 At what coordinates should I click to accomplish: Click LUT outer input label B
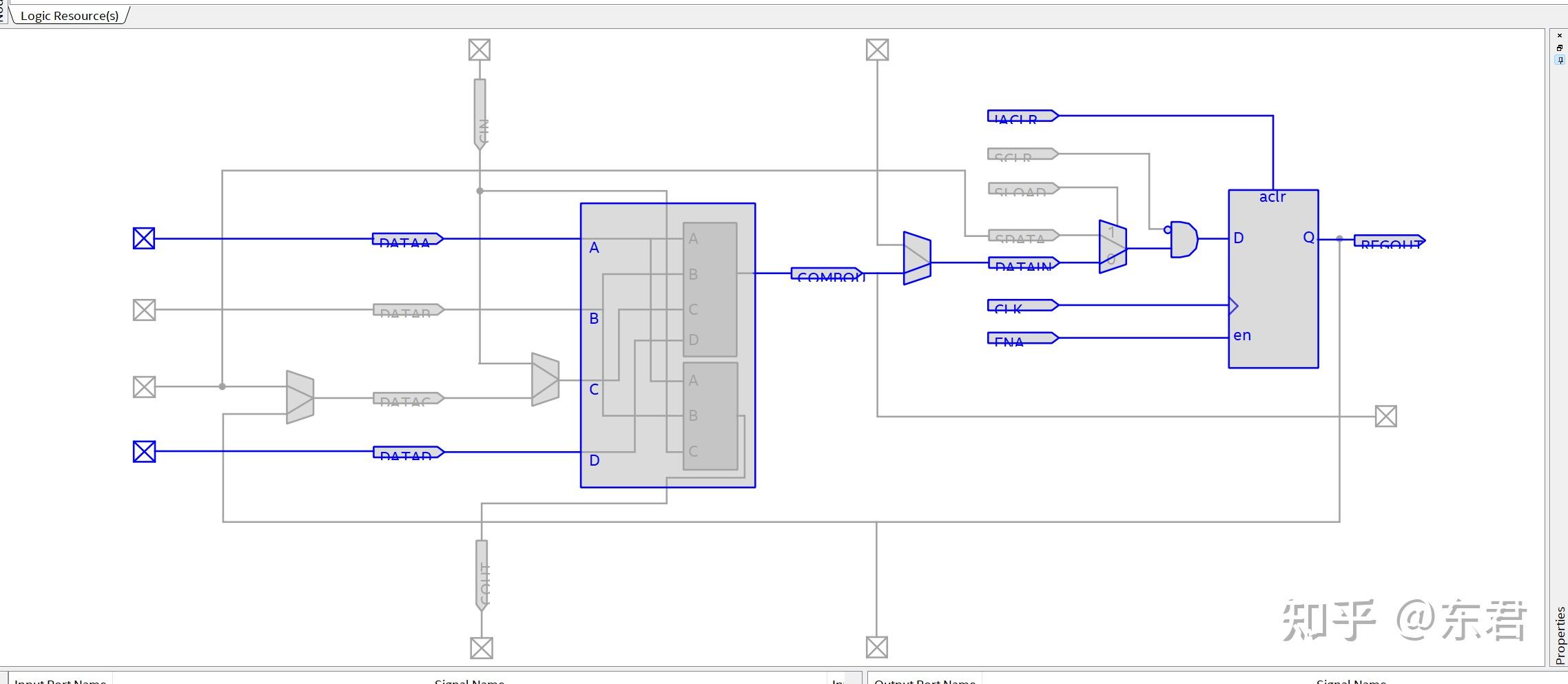pyautogui.click(x=594, y=319)
